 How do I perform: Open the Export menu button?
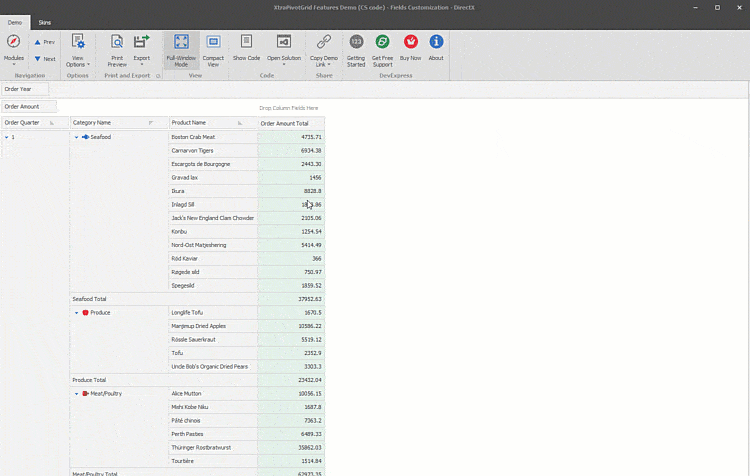[x=142, y=48]
